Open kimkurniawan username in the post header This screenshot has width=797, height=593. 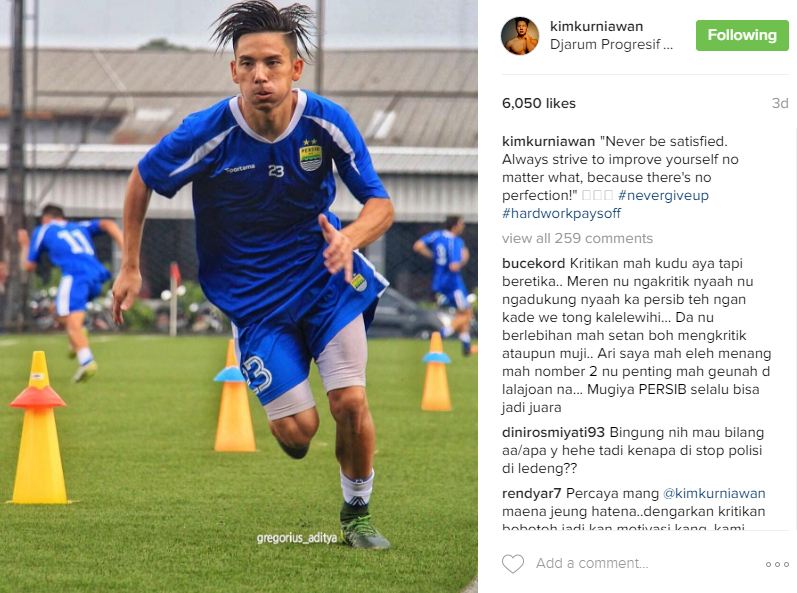click(x=596, y=26)
